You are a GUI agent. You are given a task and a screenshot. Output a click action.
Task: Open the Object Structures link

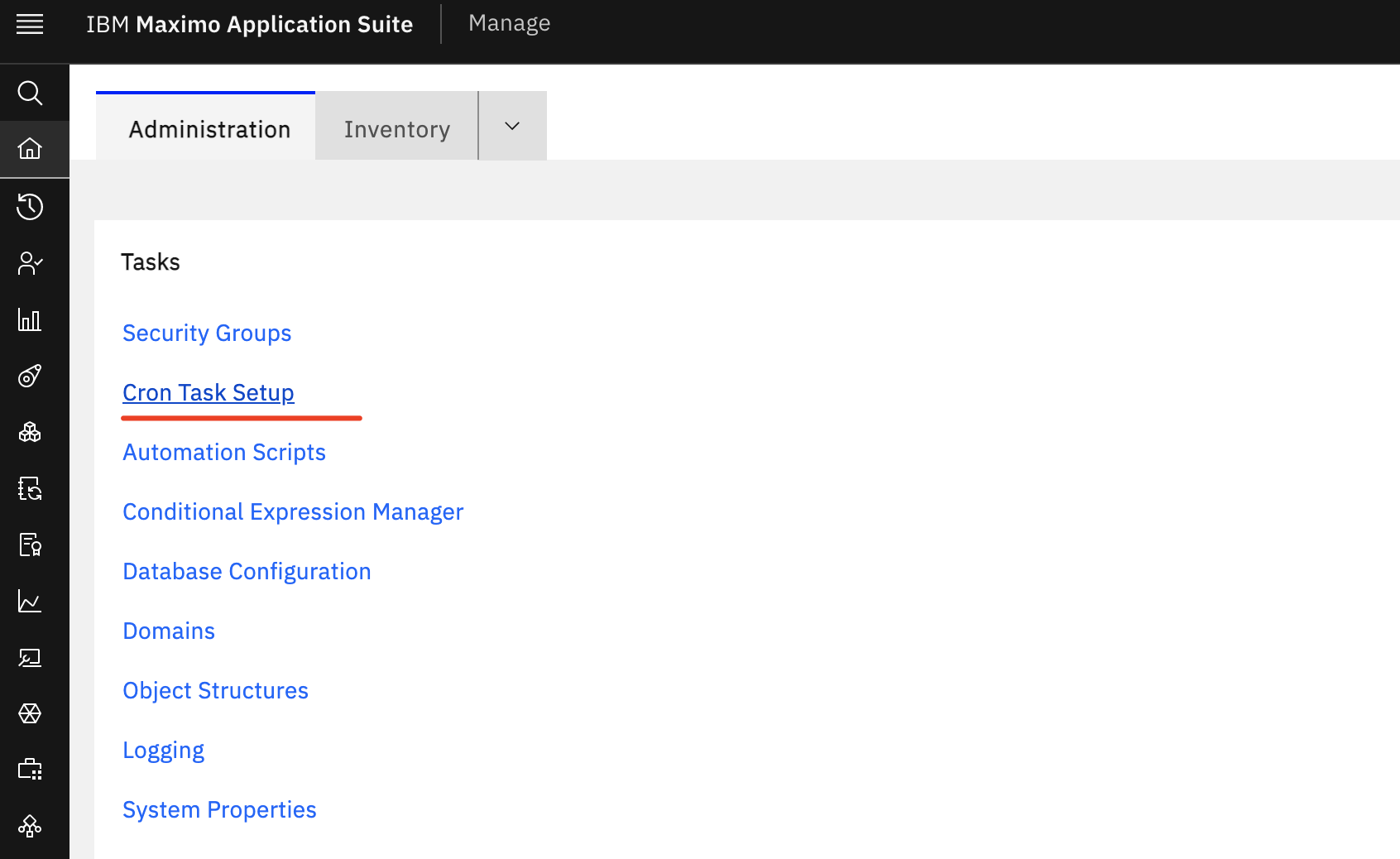(215, 690)
